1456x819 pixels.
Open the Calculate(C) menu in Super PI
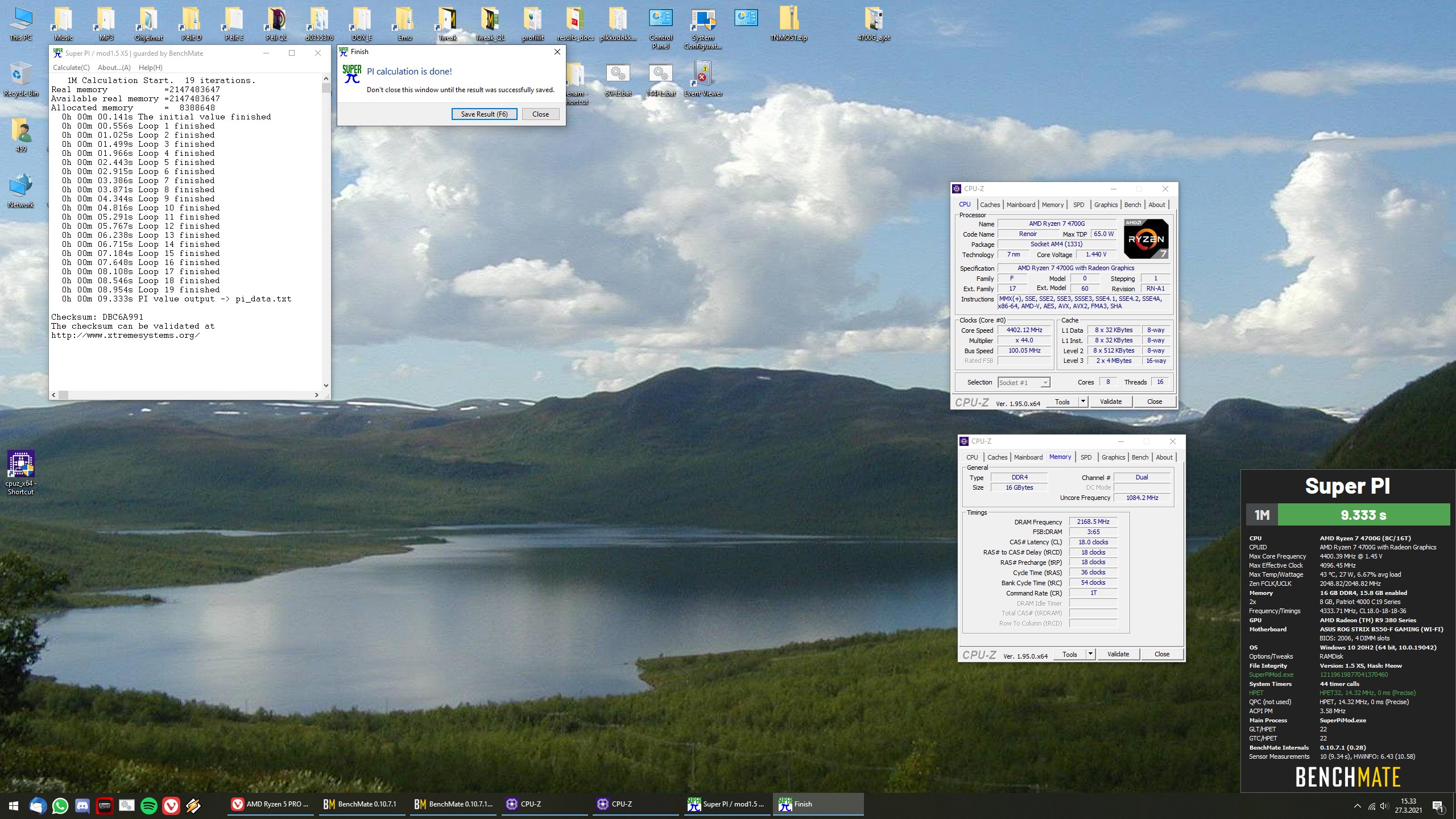click(x=71, y=67)
